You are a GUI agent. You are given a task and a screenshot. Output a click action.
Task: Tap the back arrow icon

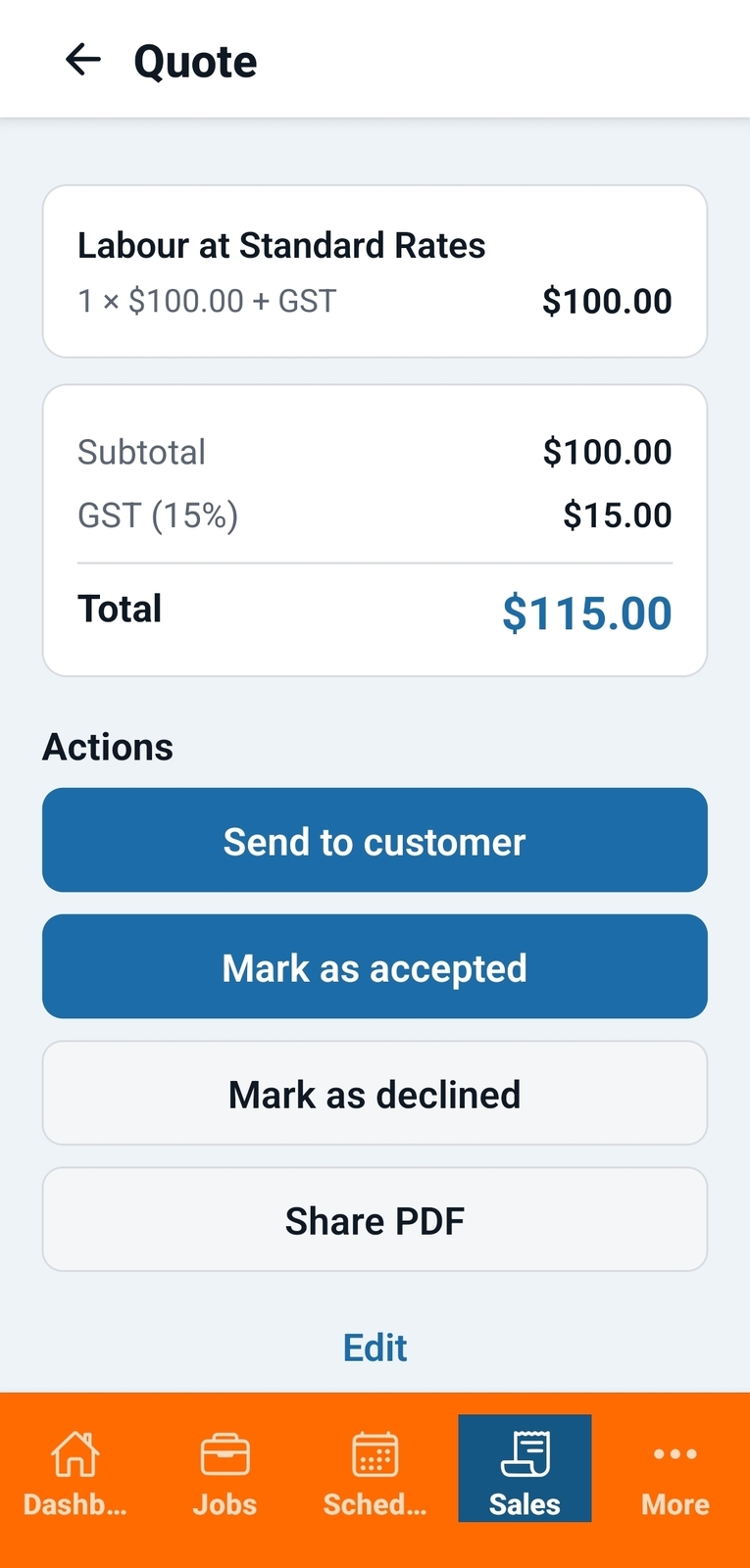[83, 60]
